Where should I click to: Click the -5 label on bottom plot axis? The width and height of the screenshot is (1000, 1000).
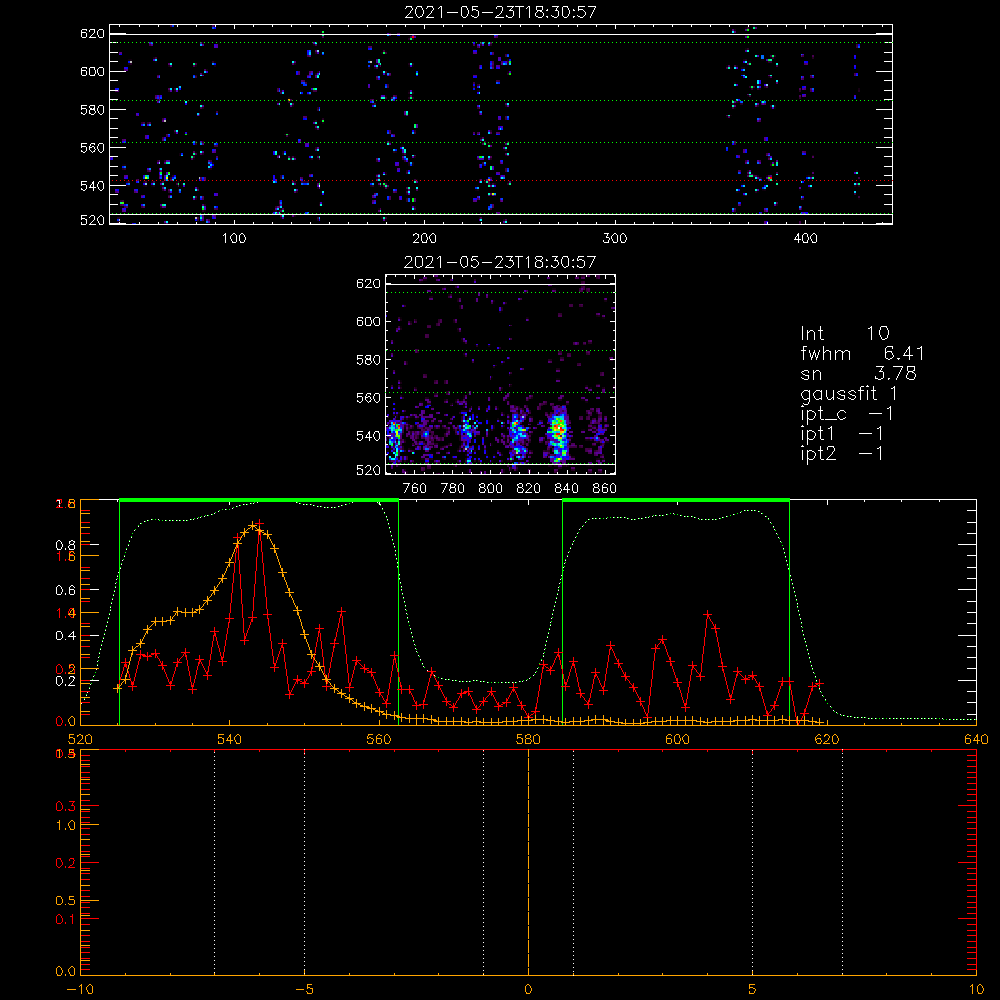pos(304,989)
